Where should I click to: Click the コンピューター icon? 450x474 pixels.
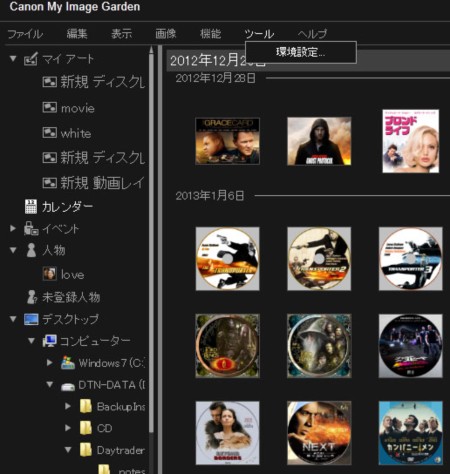point(49,341)
